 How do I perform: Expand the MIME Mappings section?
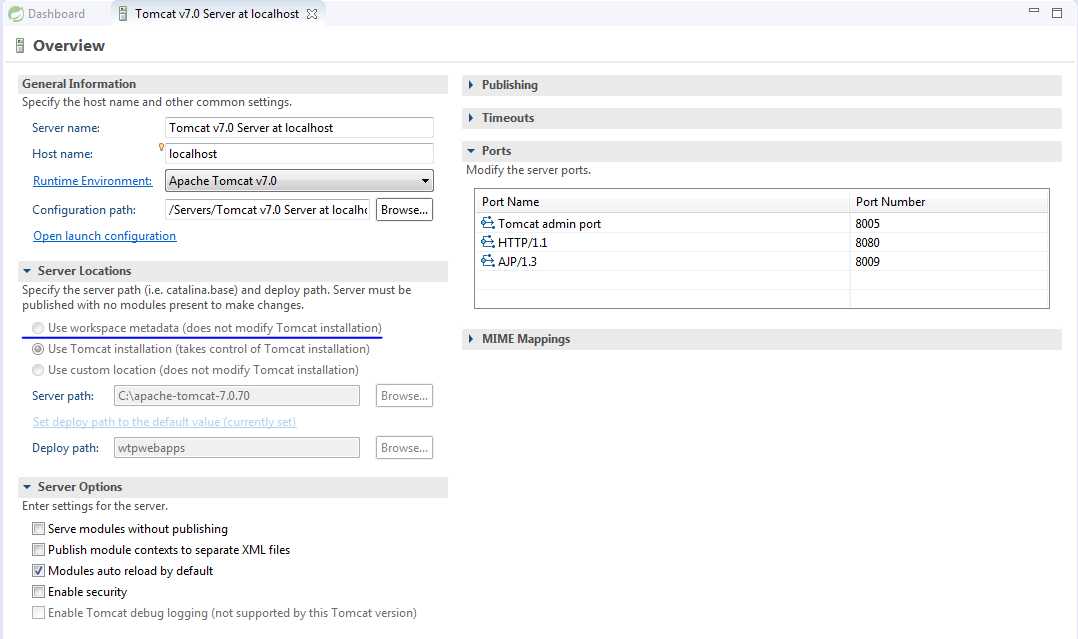coord(471,338)
